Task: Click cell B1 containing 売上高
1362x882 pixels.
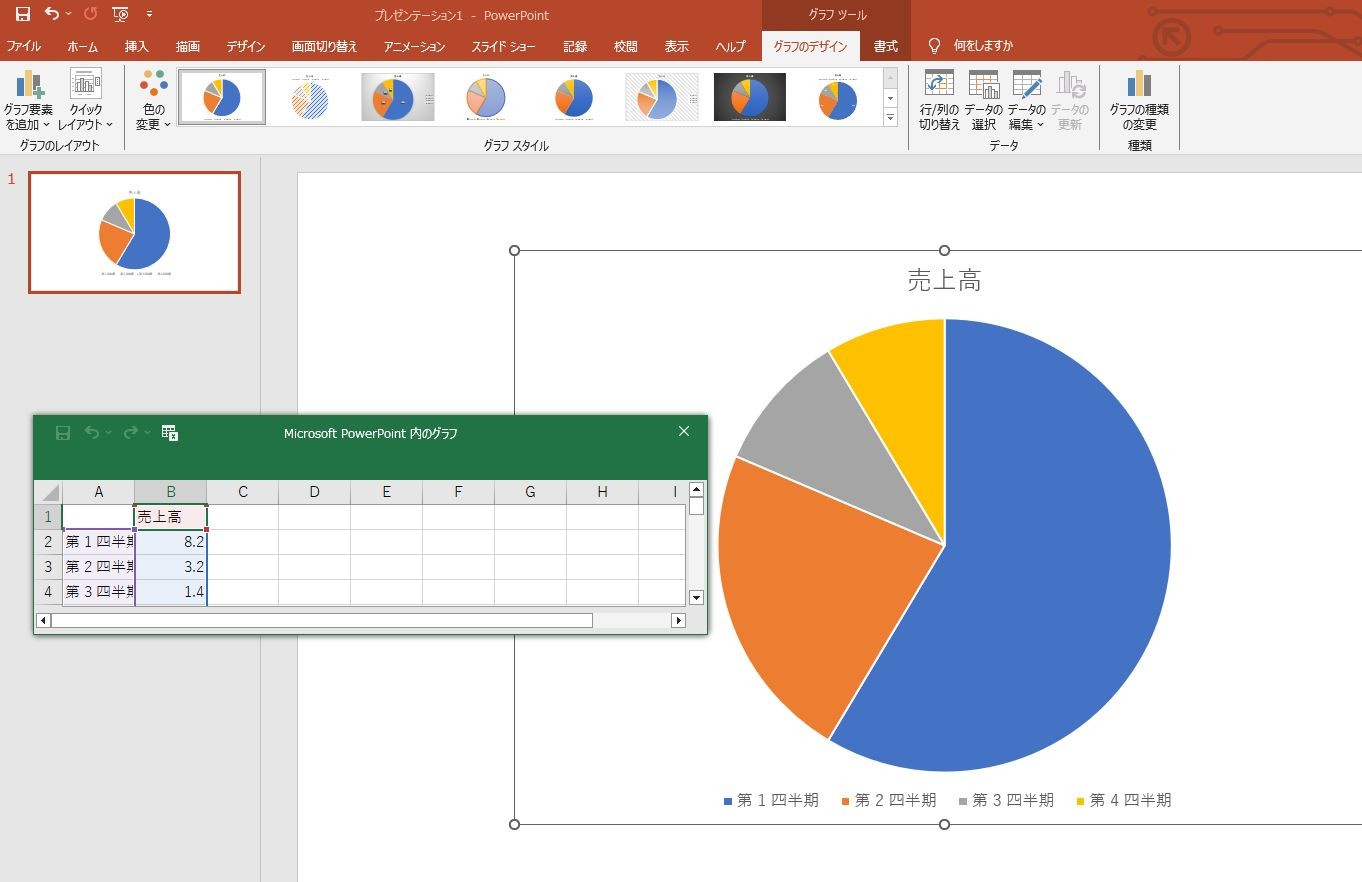Action: tap(171, 517)
